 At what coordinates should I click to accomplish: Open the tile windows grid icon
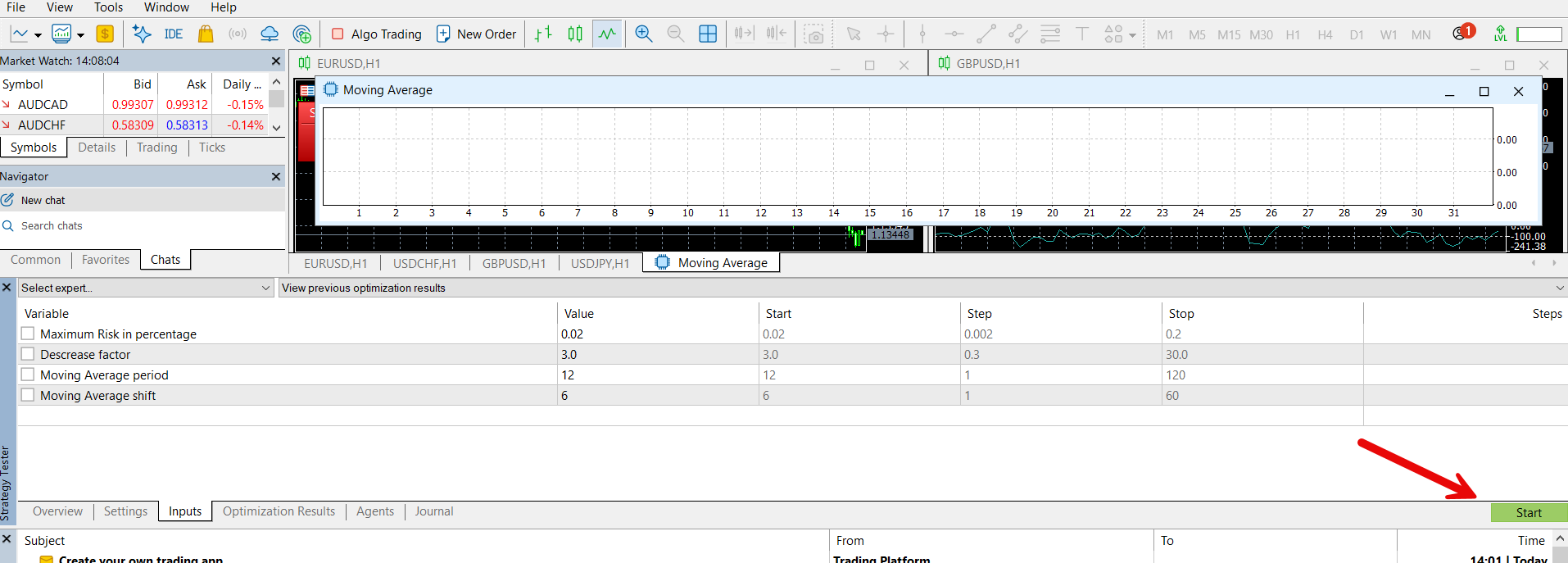coord(708,34)
